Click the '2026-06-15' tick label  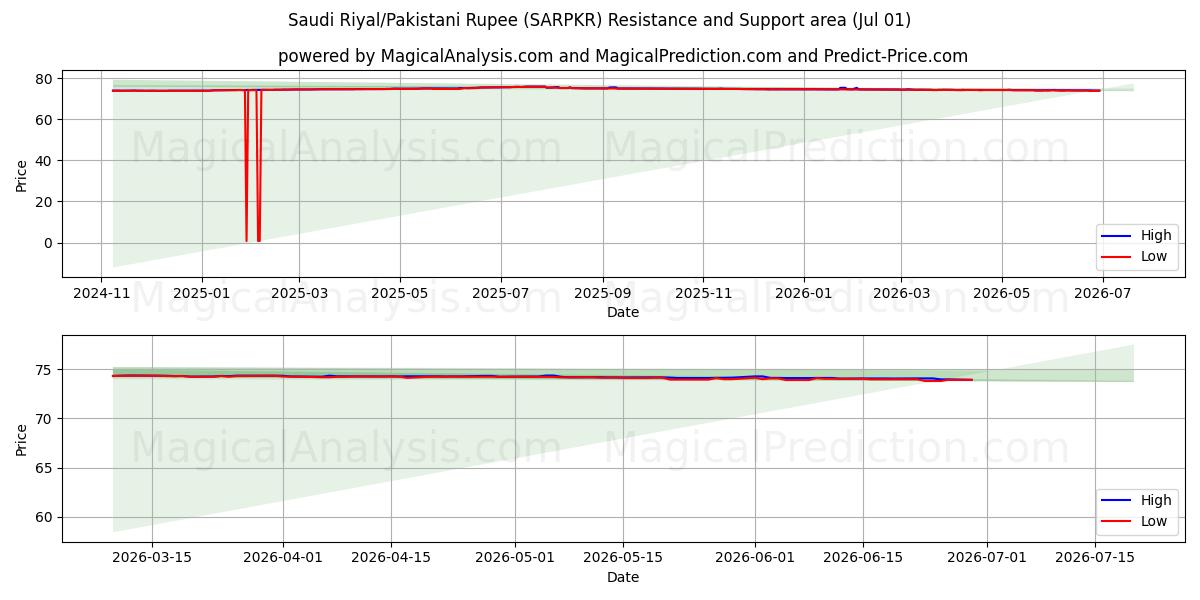tap(863, 558)
